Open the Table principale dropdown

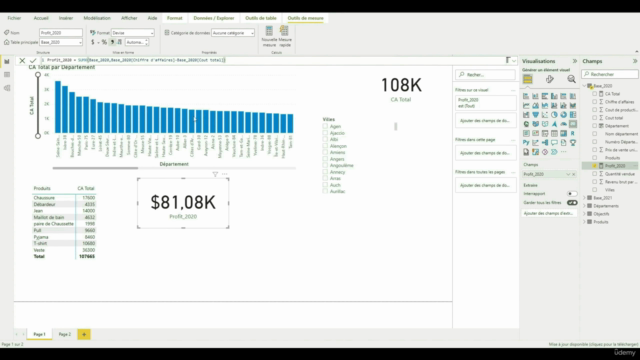61,42
